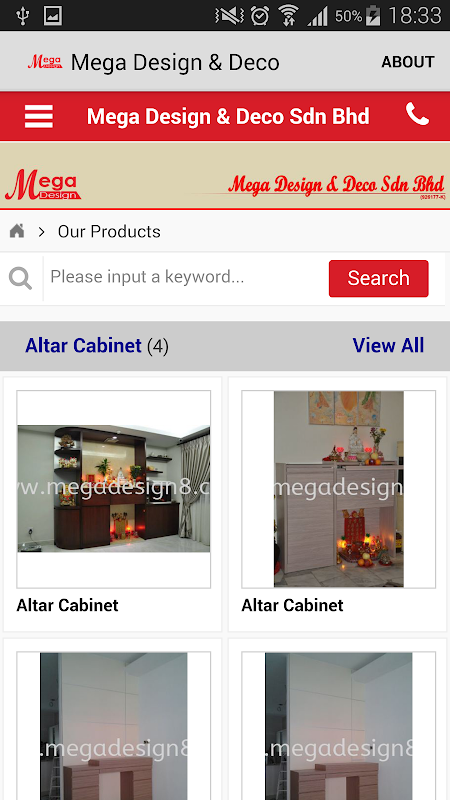
Task: Tap the USB connection status icon
Action: (22, 15)
